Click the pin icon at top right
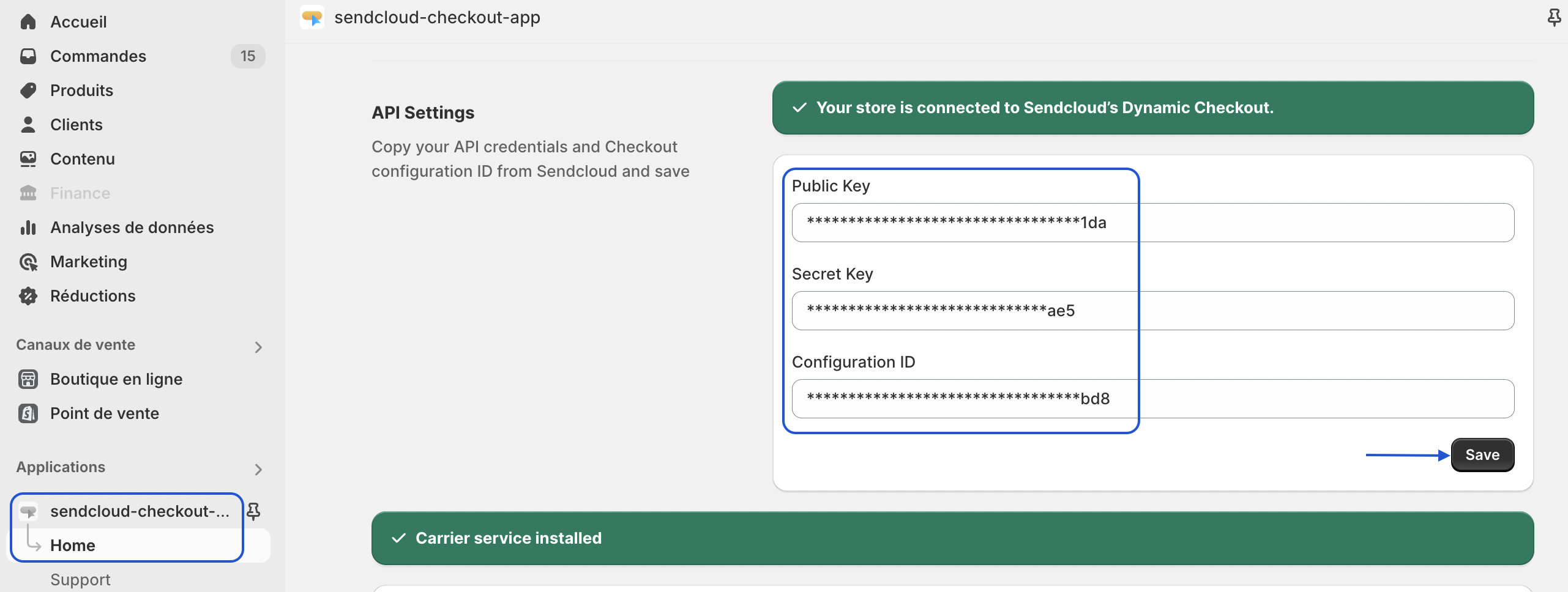The width and height of the screenshot is (1568, 592). 1554,18
